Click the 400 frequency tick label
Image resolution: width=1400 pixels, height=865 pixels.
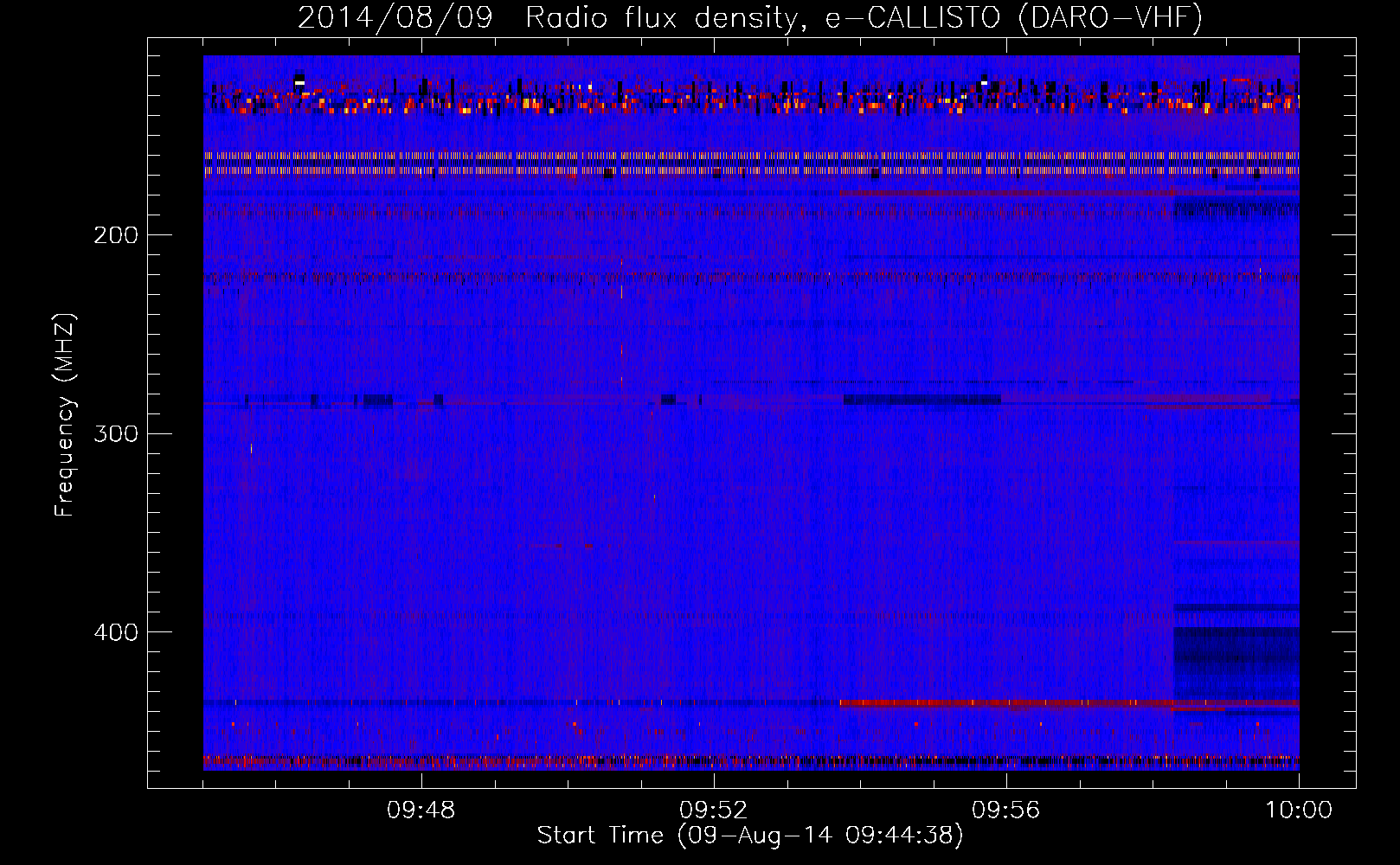(x=115, y=632)
